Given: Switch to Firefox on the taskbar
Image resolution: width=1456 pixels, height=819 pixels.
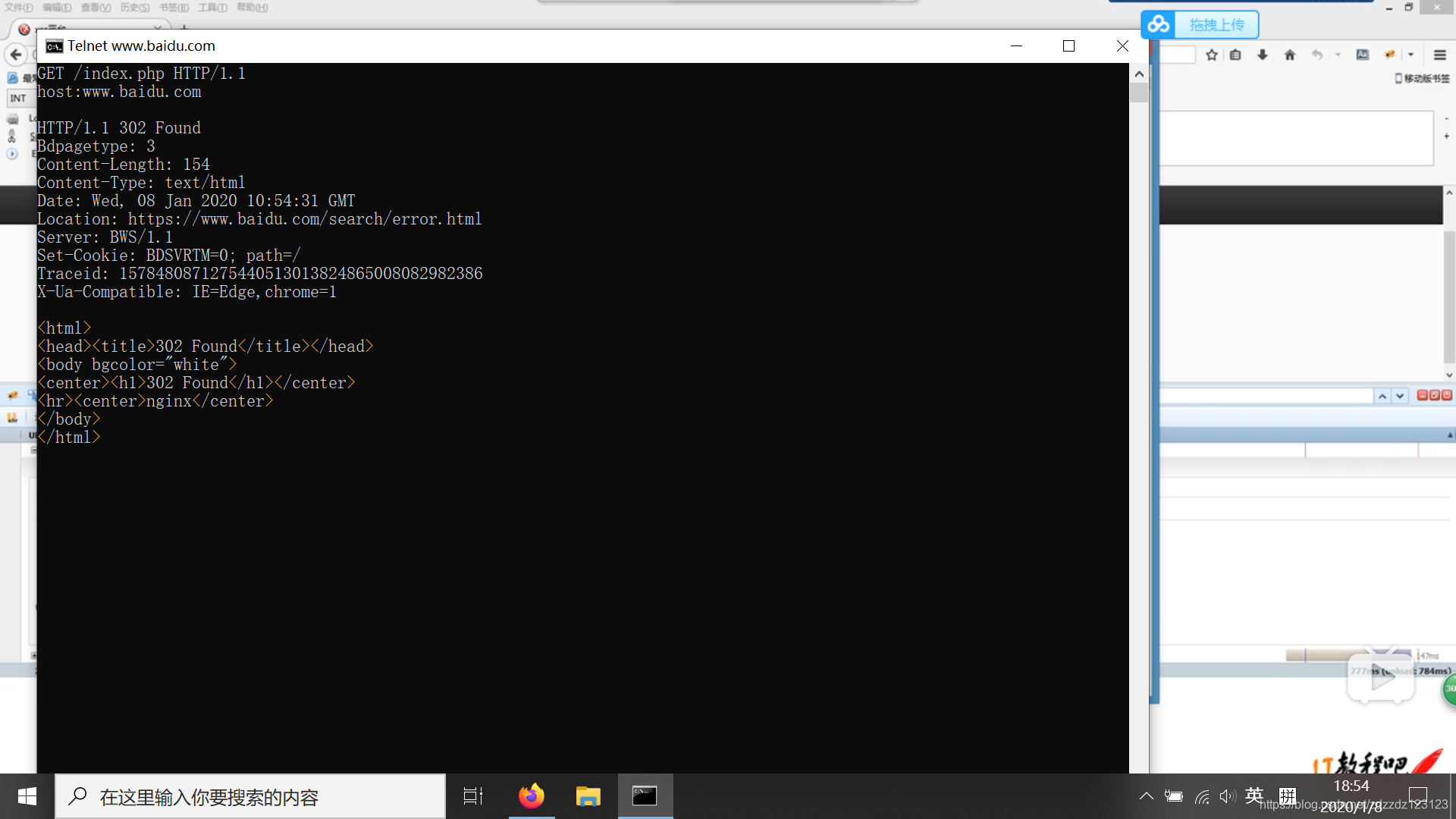Looking at the screenshot, I should (x=532, y=796).
